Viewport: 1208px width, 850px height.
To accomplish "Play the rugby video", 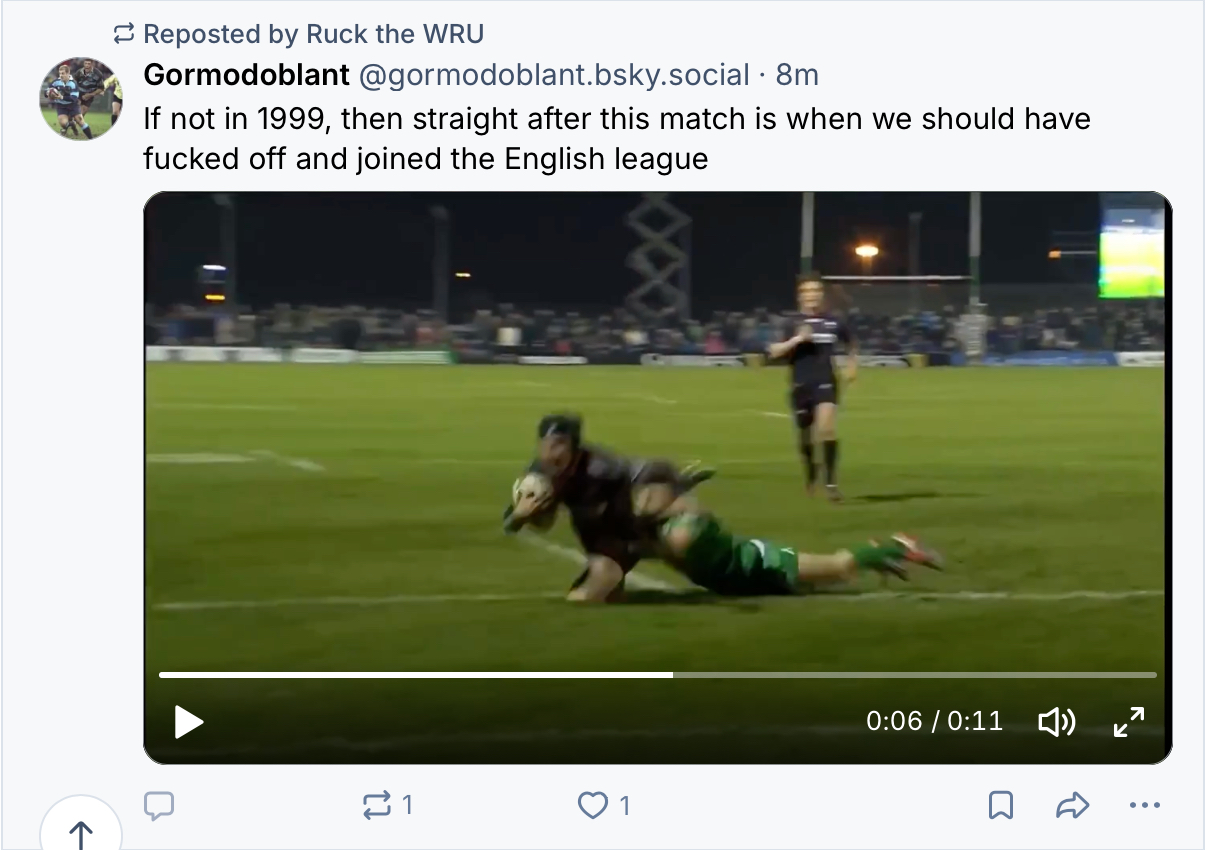I will coord(188,721).
